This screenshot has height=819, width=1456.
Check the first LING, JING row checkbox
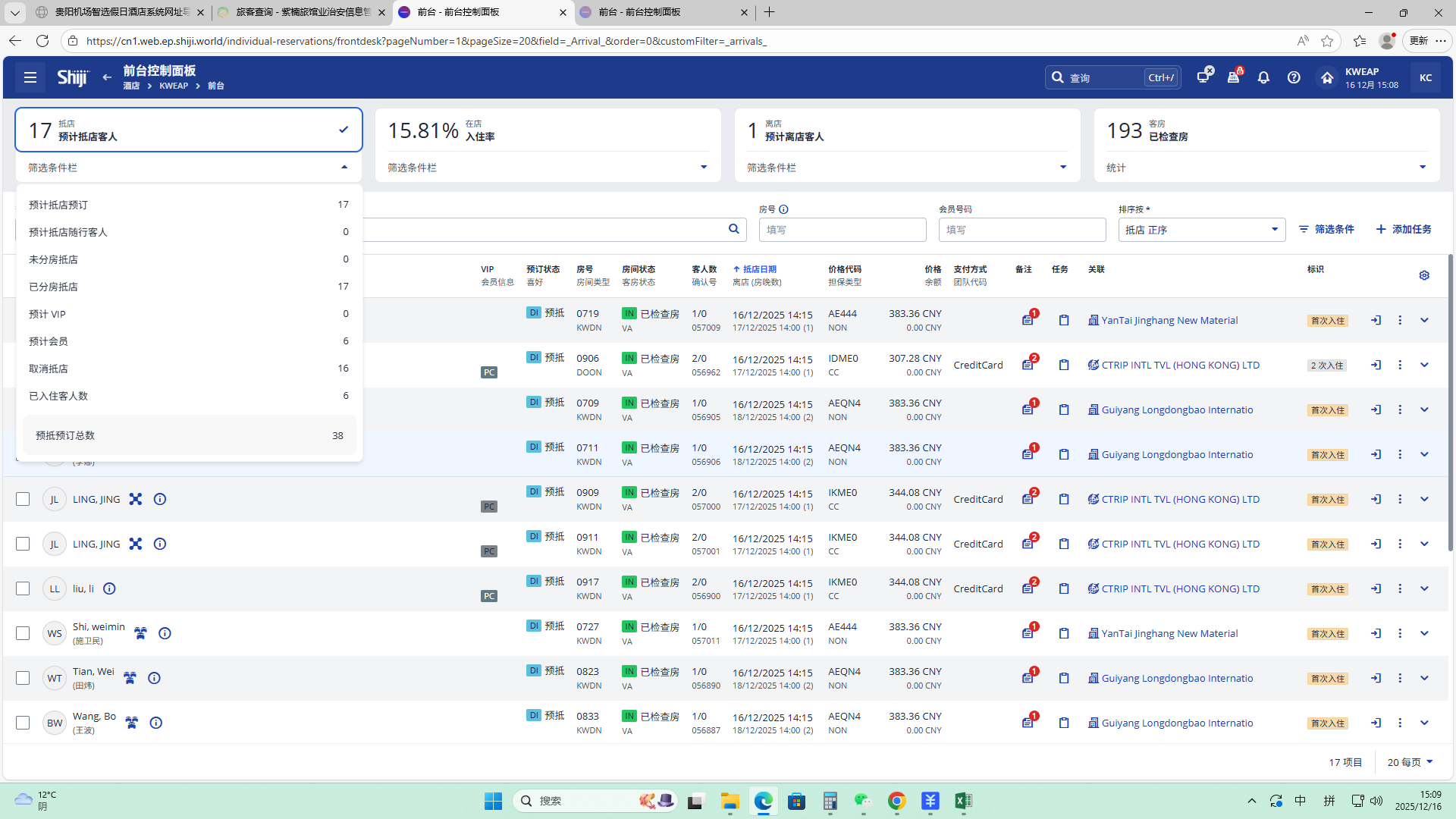23,499
